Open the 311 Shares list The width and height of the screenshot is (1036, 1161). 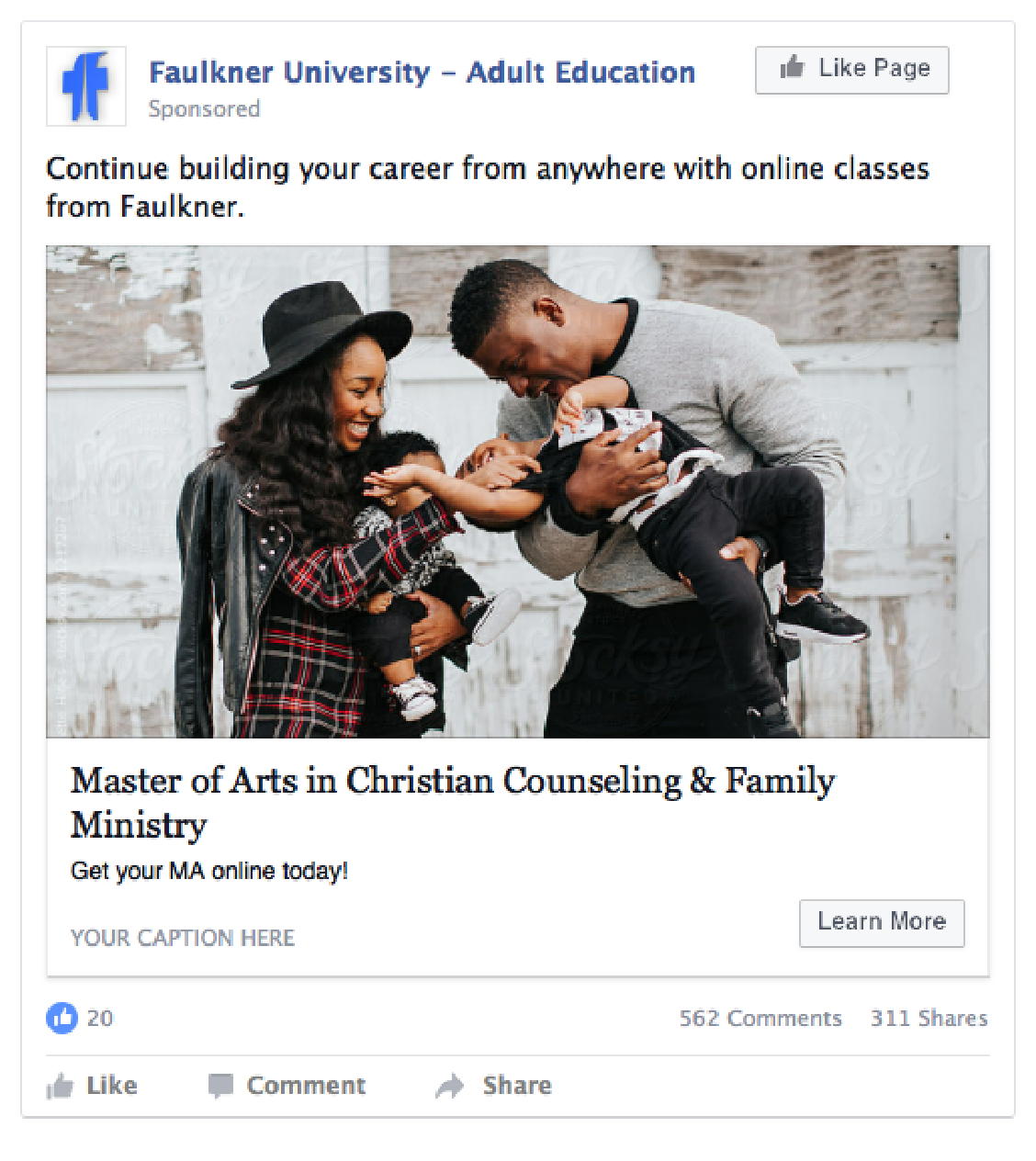click(x=929, y=1019)
